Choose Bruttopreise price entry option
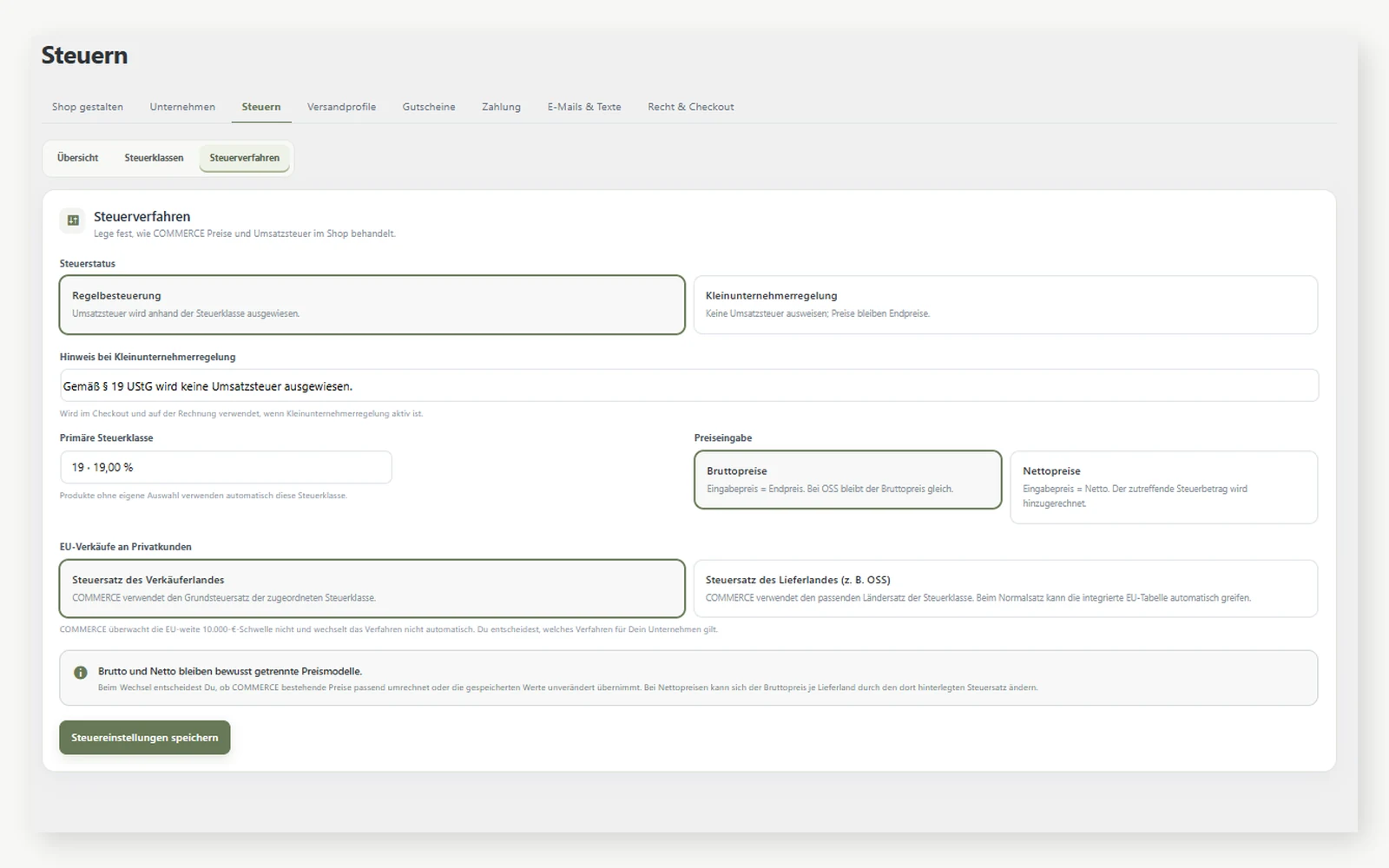 pyautogui.click(x=848, y=479)
